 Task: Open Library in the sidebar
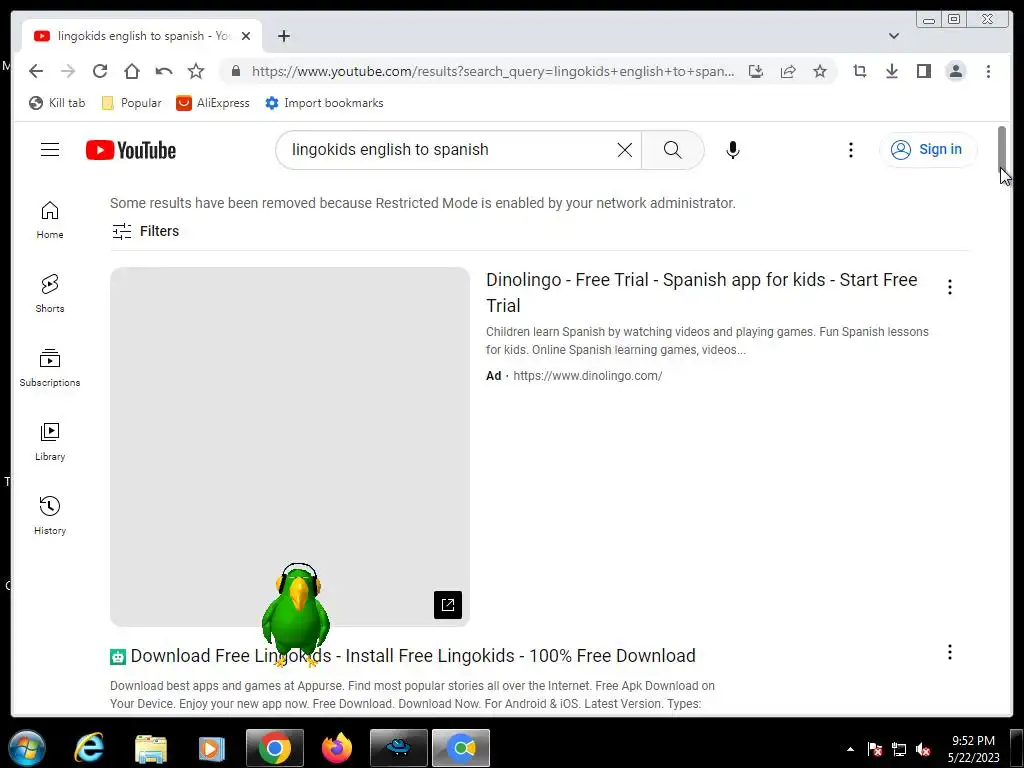click(50, 442)
